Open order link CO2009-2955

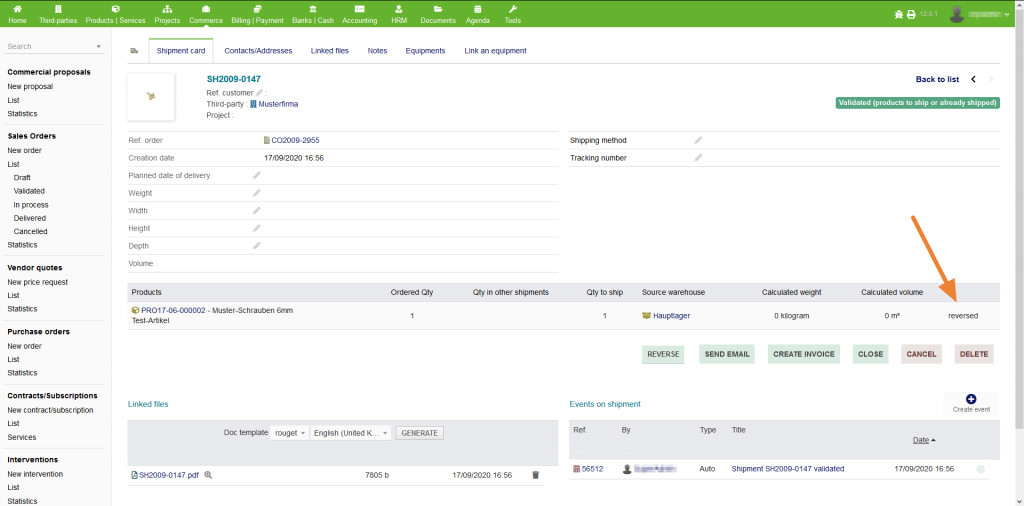click(x=295, y=140)
